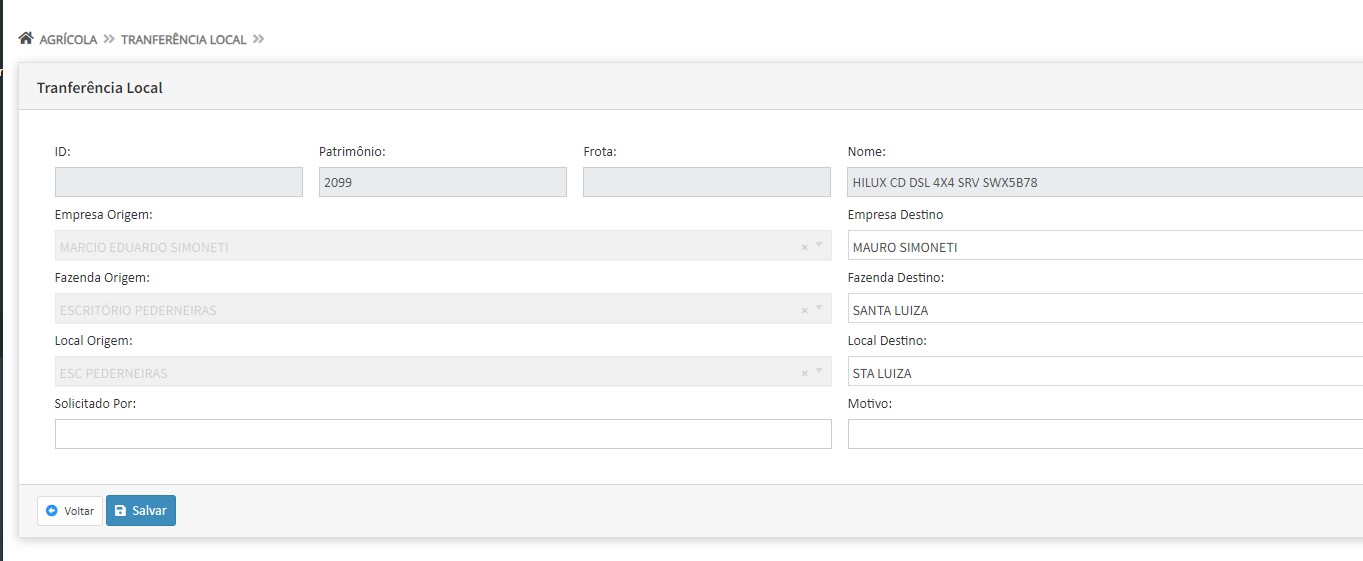Click the Salvar button
Screen dimensions: 1363x561
point(141,511)
